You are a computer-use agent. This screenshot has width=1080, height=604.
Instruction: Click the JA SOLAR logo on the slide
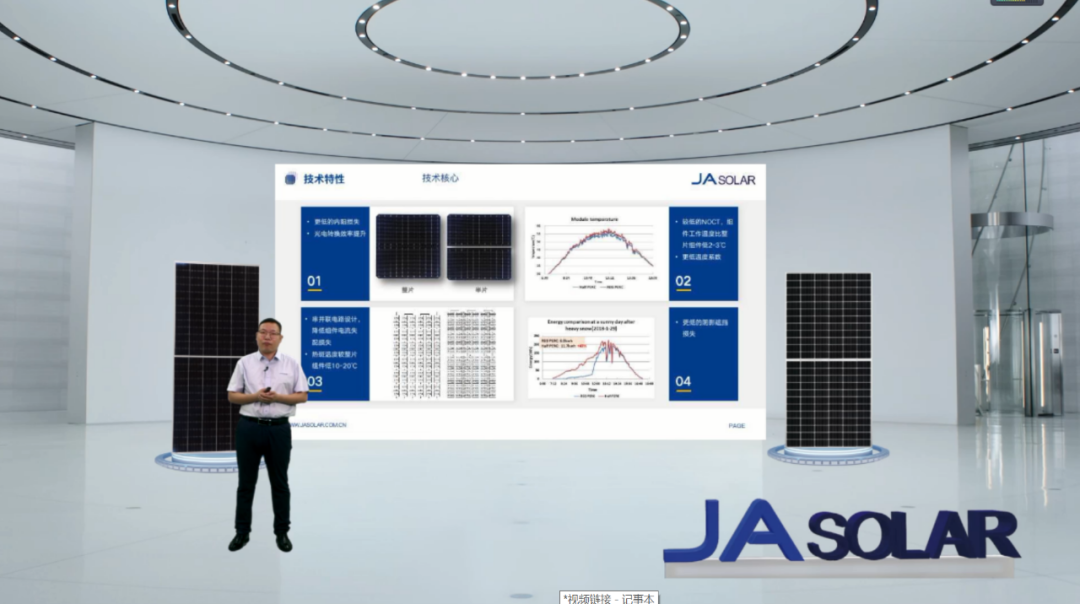723,179
